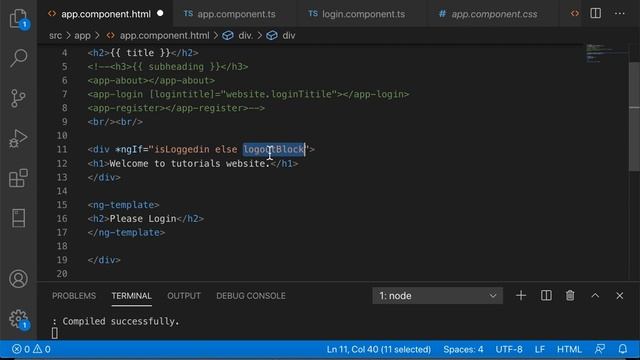
Task: Split the terminal panel
Action: click(x=546, y=296)
